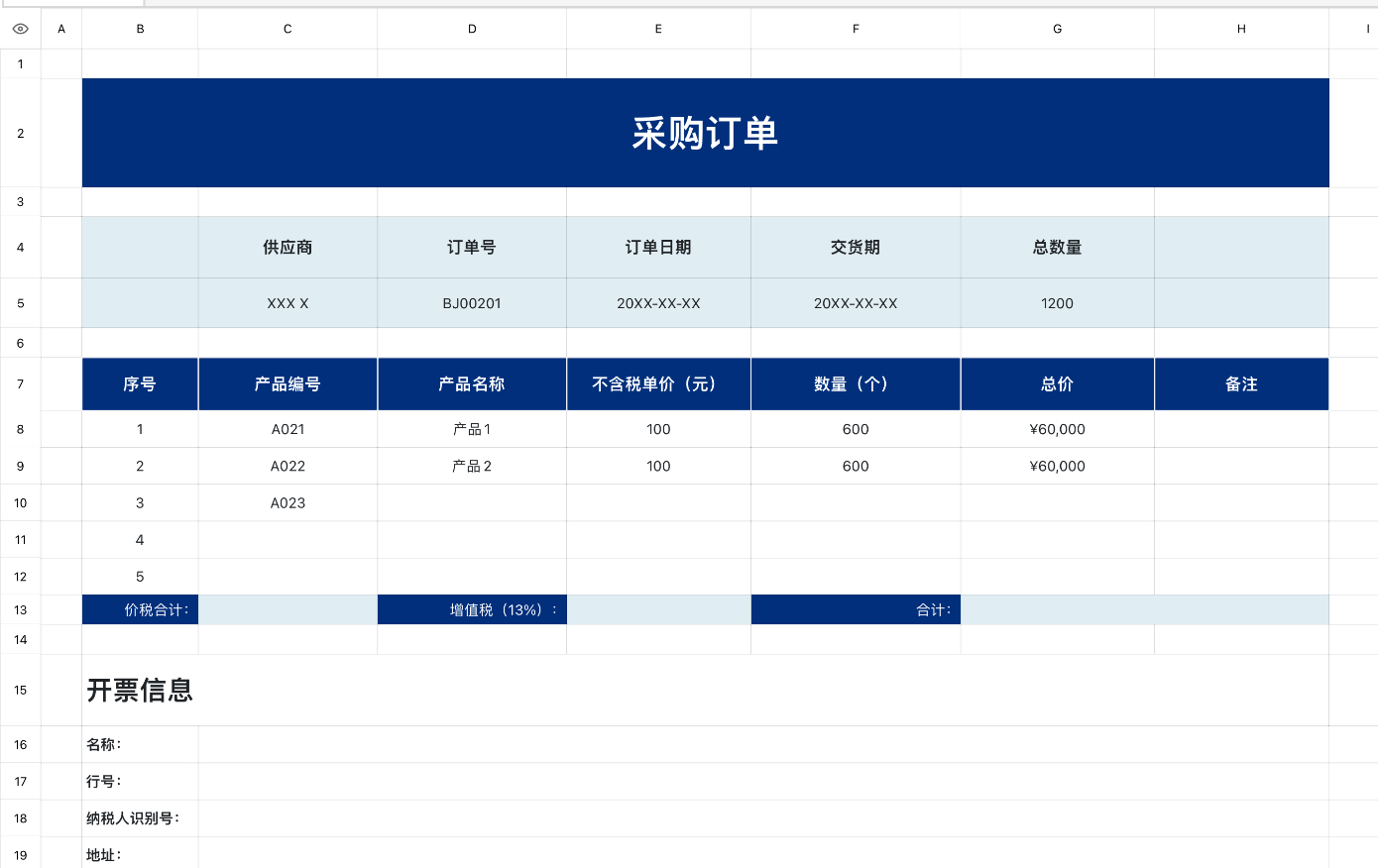
Task: Select the quantity 600 cell in row 8
Action: (x=856, y=429)
